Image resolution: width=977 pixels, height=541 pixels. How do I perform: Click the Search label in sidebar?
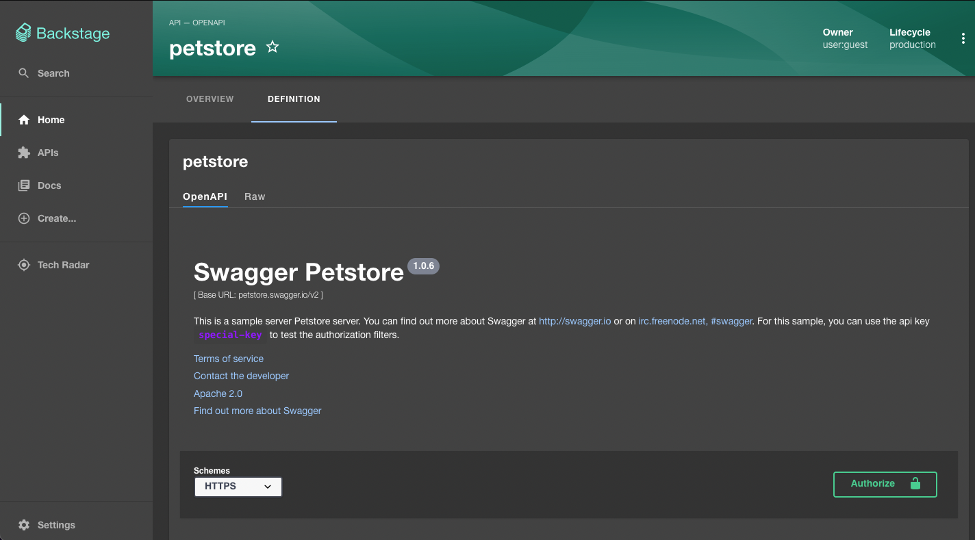pyautogui.click(x=53, y=74)
